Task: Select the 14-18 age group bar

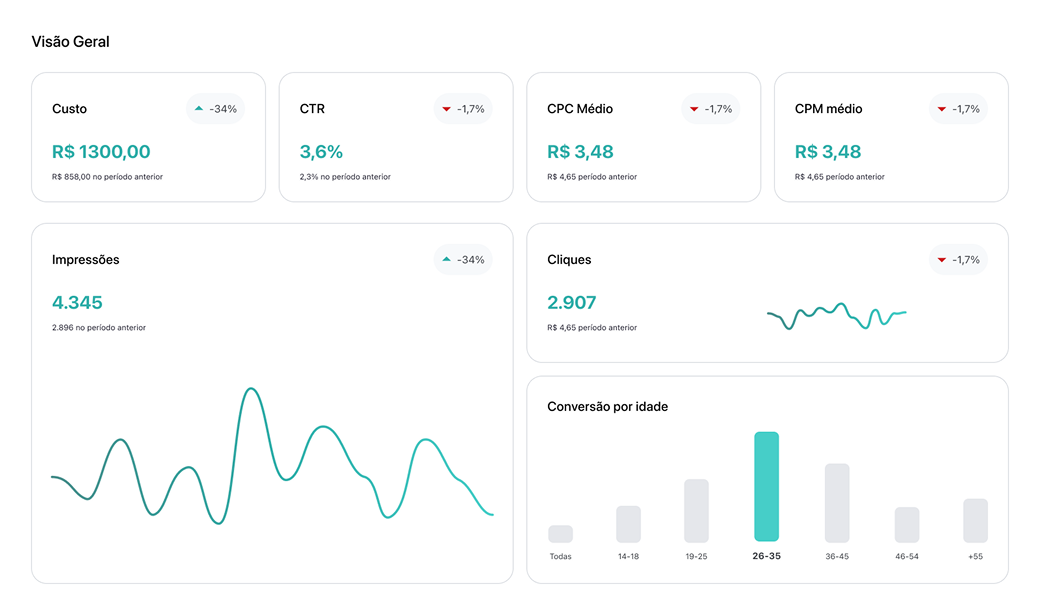Action: [x=628, y=524]
